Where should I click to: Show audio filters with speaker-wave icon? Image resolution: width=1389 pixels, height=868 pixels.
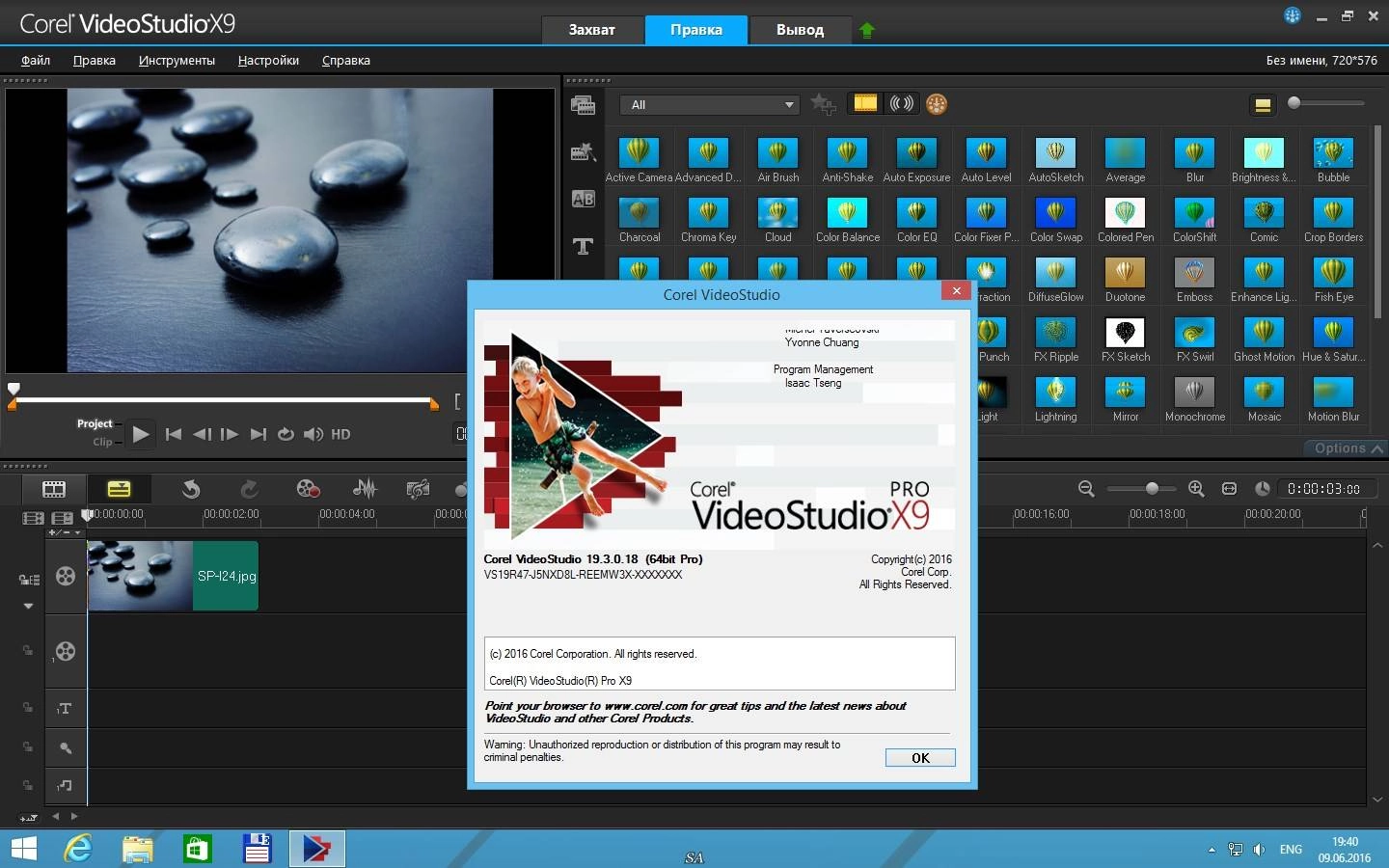click(x=901, y=103)
